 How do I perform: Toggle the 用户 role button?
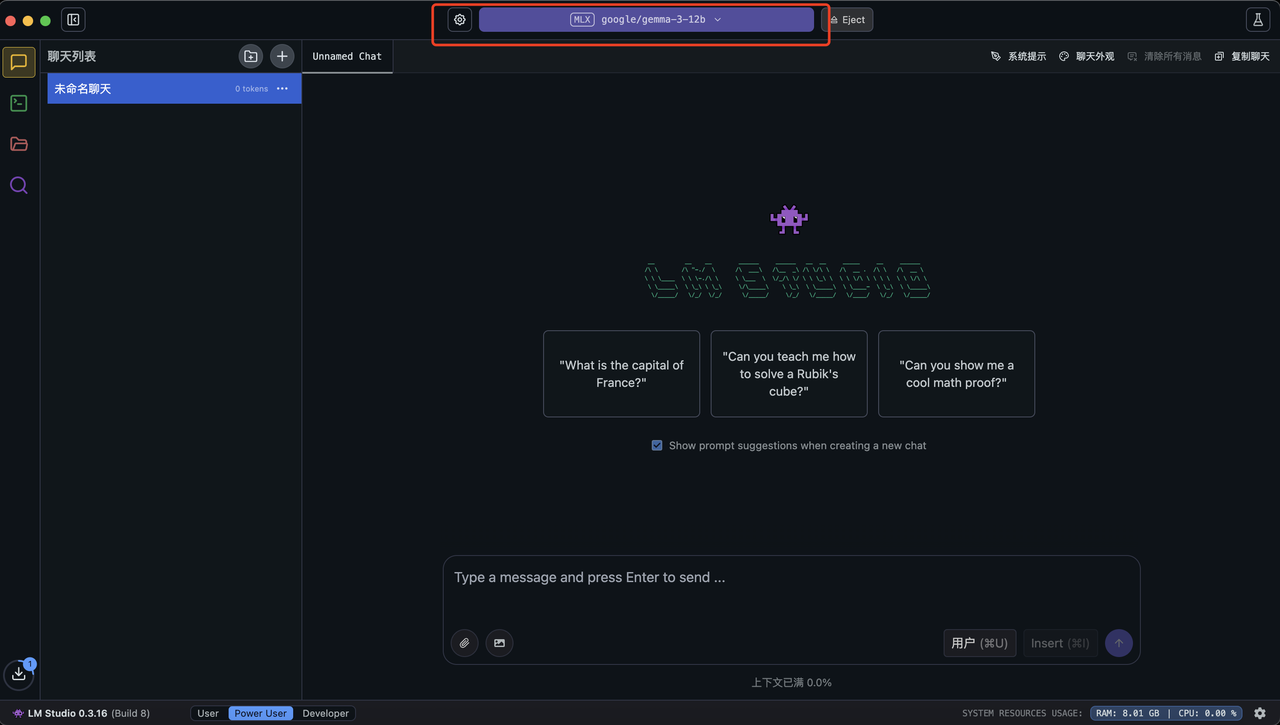point(980,643)
